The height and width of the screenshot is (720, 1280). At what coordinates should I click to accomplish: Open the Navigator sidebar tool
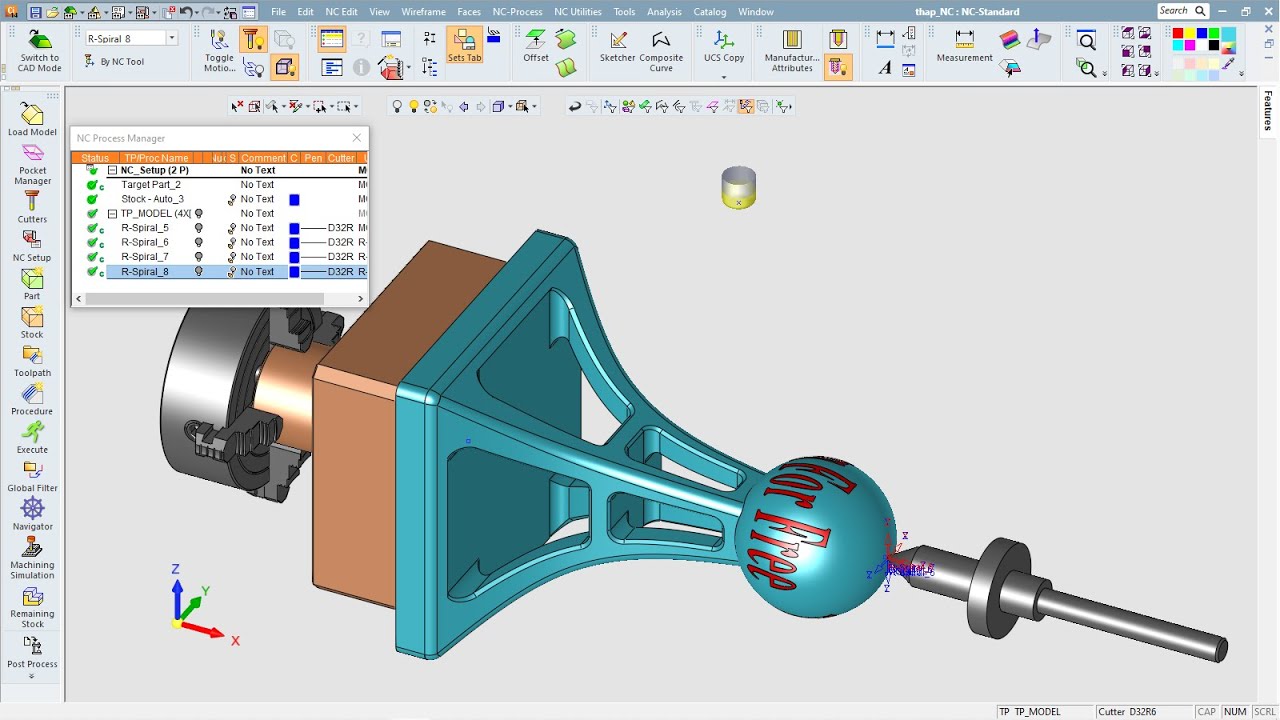pyautogui.click(x=32, y=514)
